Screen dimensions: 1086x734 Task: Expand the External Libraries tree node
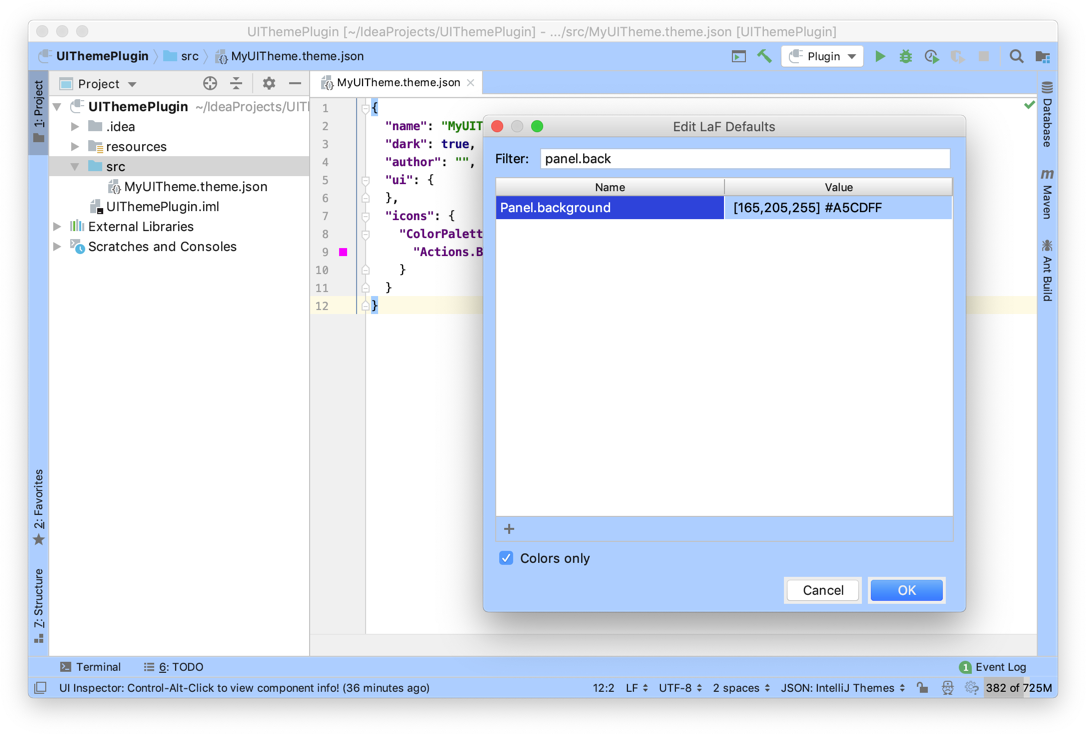click(x=58, y=227)
